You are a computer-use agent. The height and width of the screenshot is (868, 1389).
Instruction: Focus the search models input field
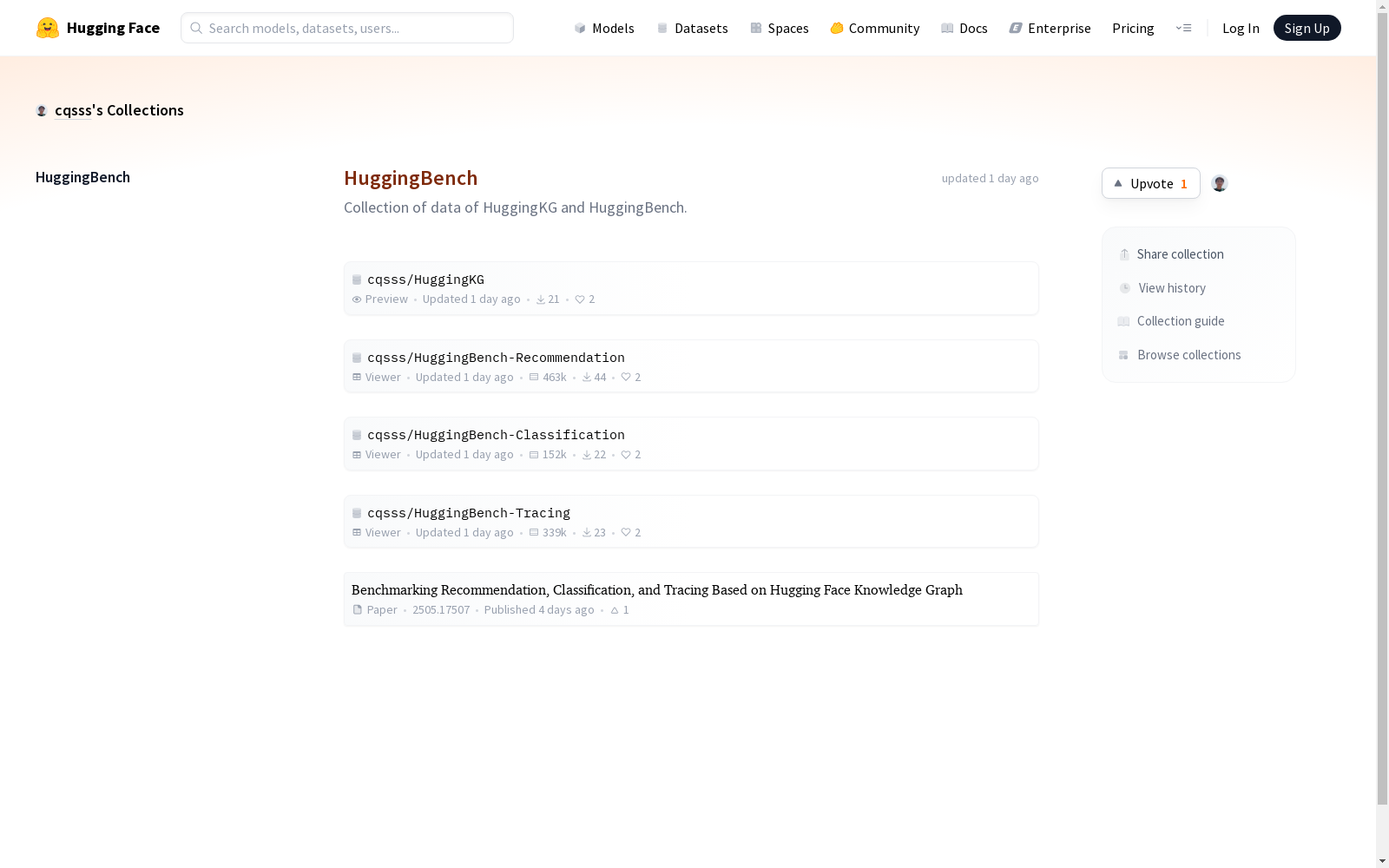[x=347, y=28]
